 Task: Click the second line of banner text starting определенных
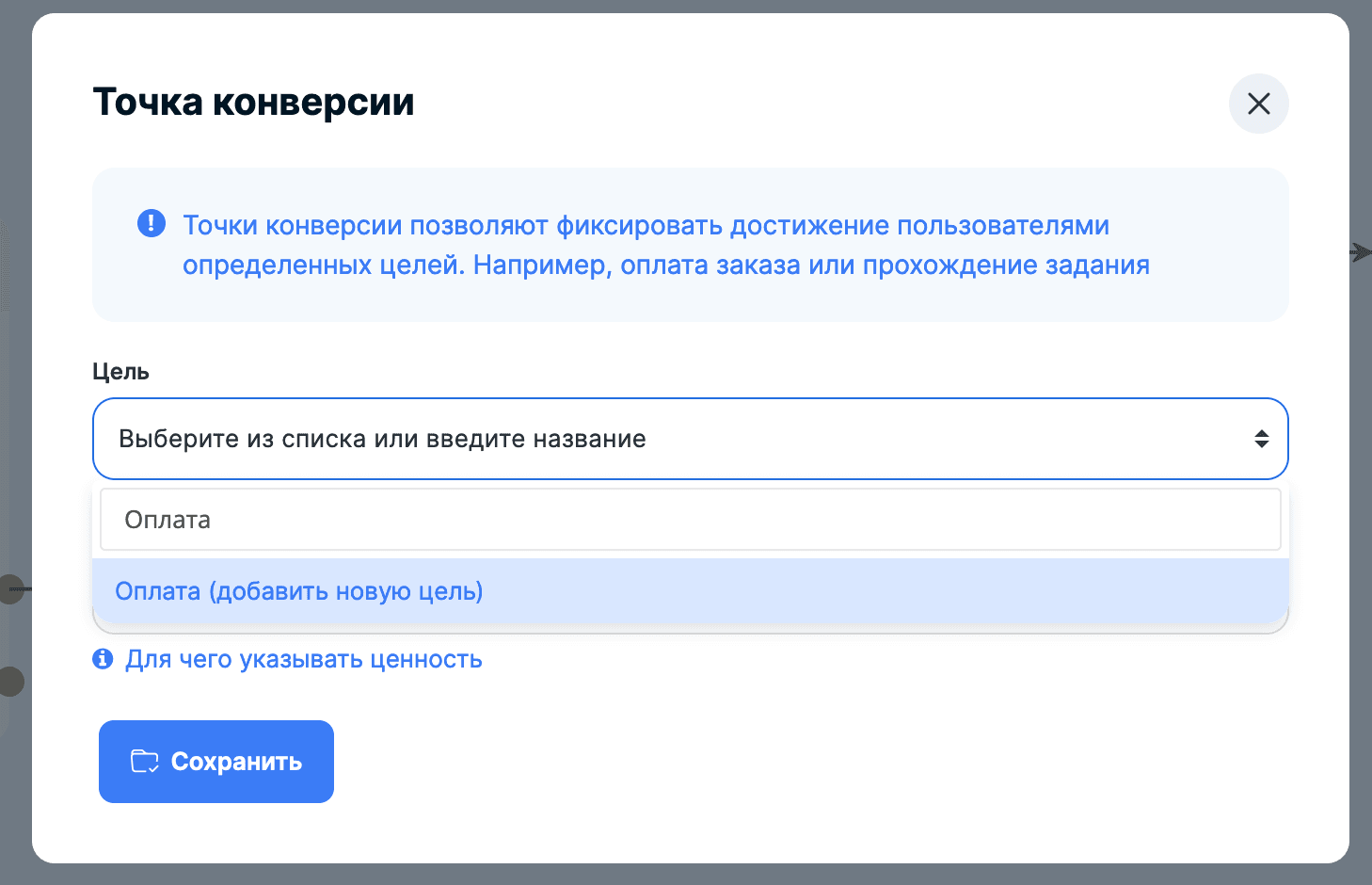click(665, 265)
